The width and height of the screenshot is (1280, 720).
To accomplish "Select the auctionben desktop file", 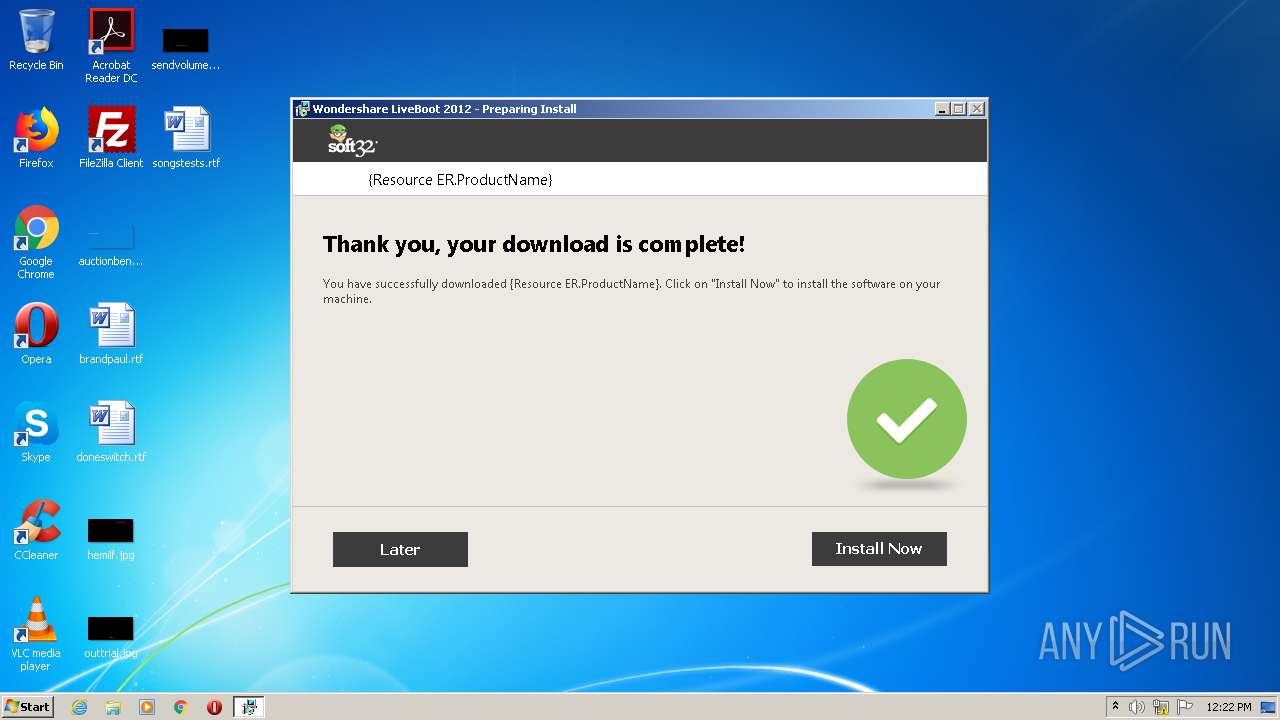I will click(x=111, y=246).
